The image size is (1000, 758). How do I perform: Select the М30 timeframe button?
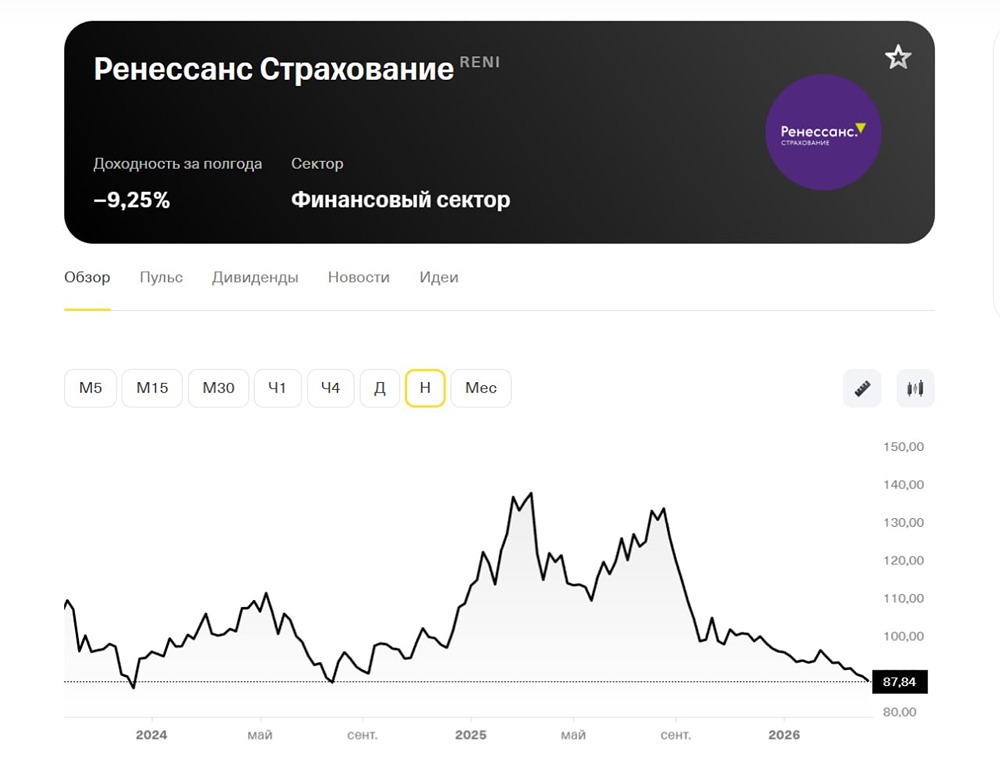tap(218, 388)
